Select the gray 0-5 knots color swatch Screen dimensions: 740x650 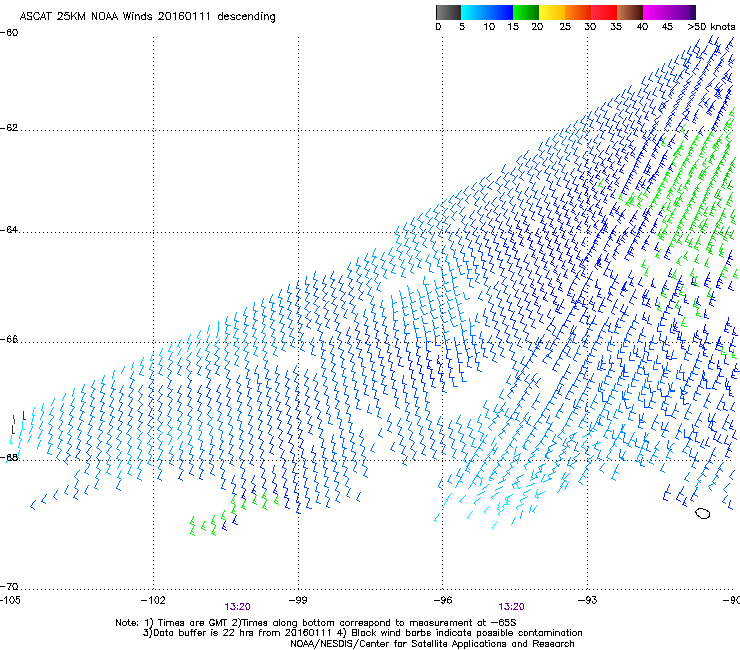coord(448,12)
